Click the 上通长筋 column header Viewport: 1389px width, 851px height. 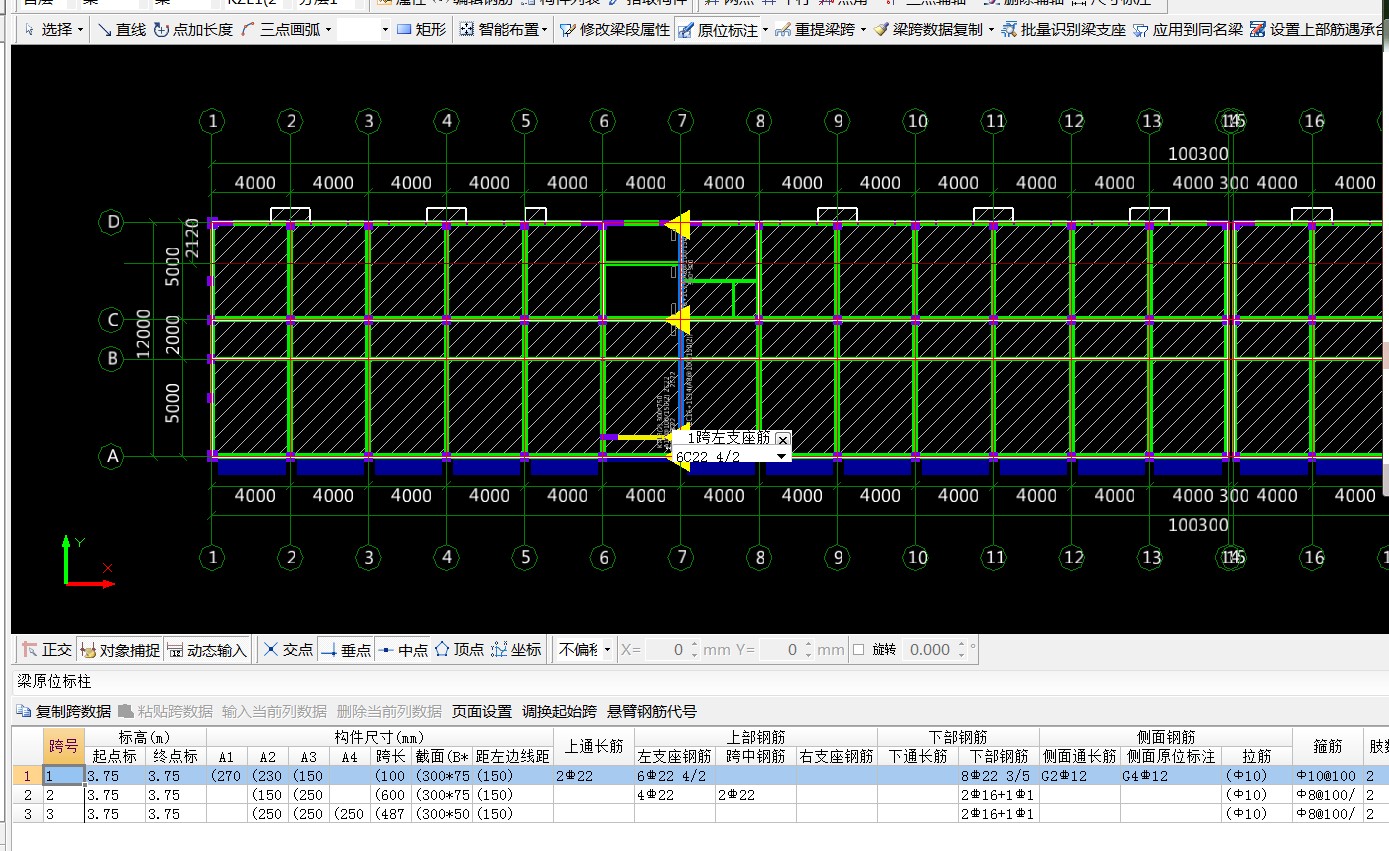[x=594, y=747]
